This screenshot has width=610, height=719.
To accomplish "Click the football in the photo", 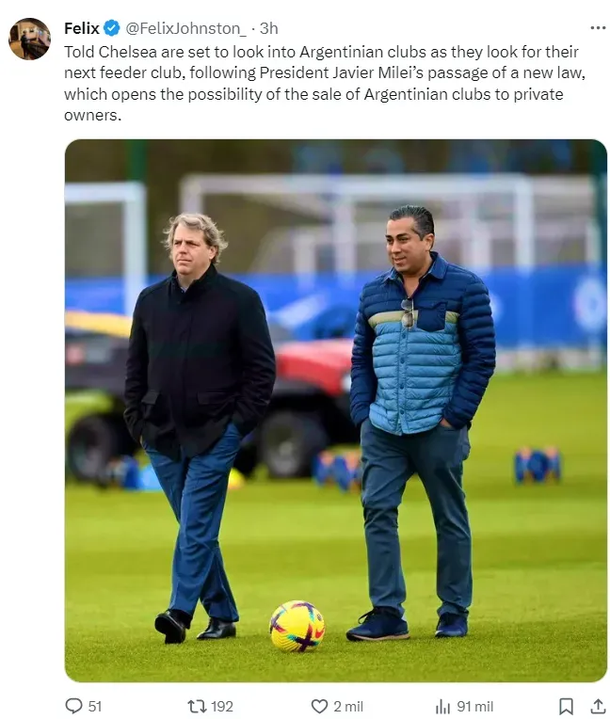I will (297, 626).
